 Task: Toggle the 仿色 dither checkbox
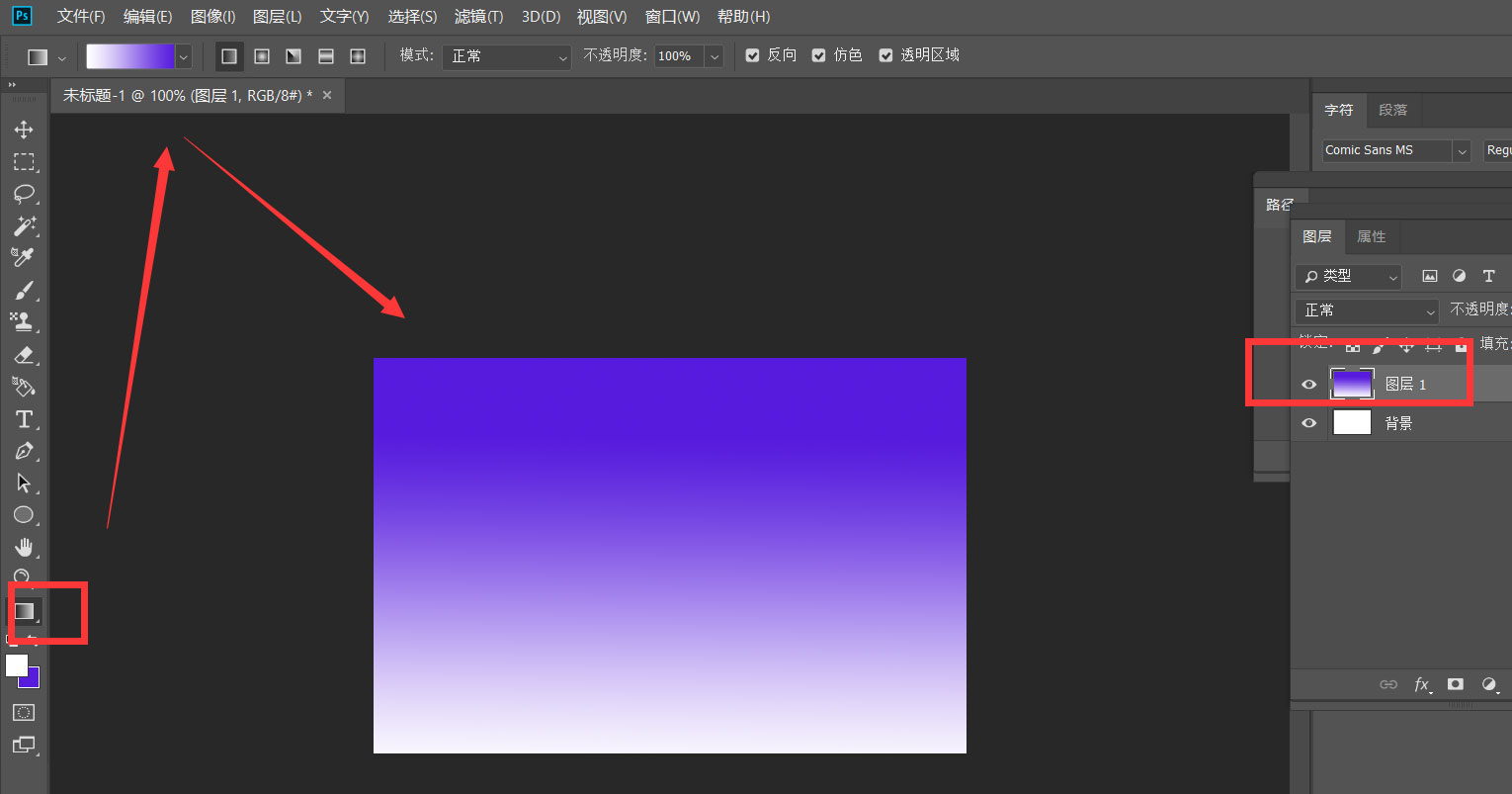click(818, 56)
